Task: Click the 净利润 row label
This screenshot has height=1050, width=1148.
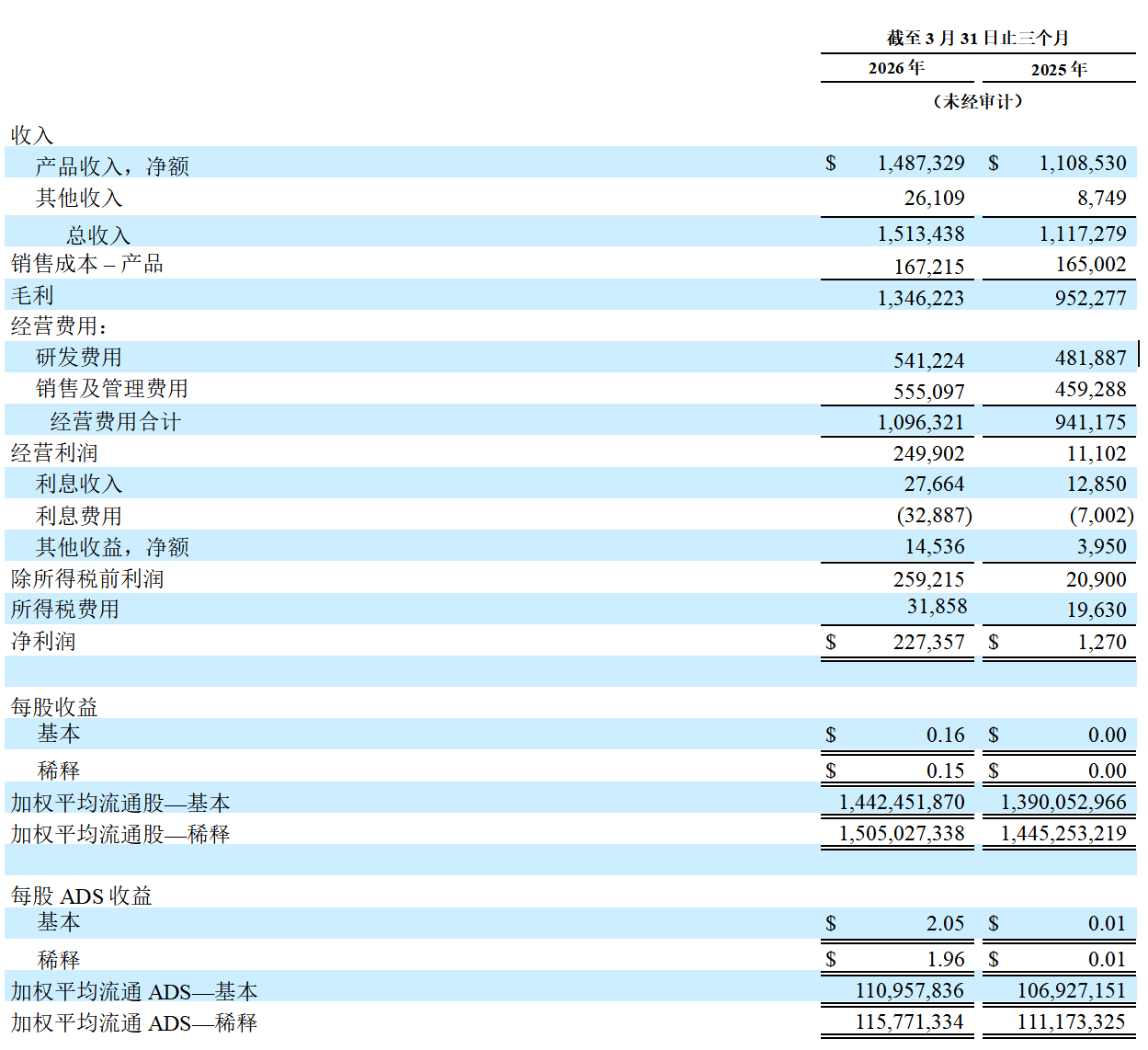Action: 43,641
